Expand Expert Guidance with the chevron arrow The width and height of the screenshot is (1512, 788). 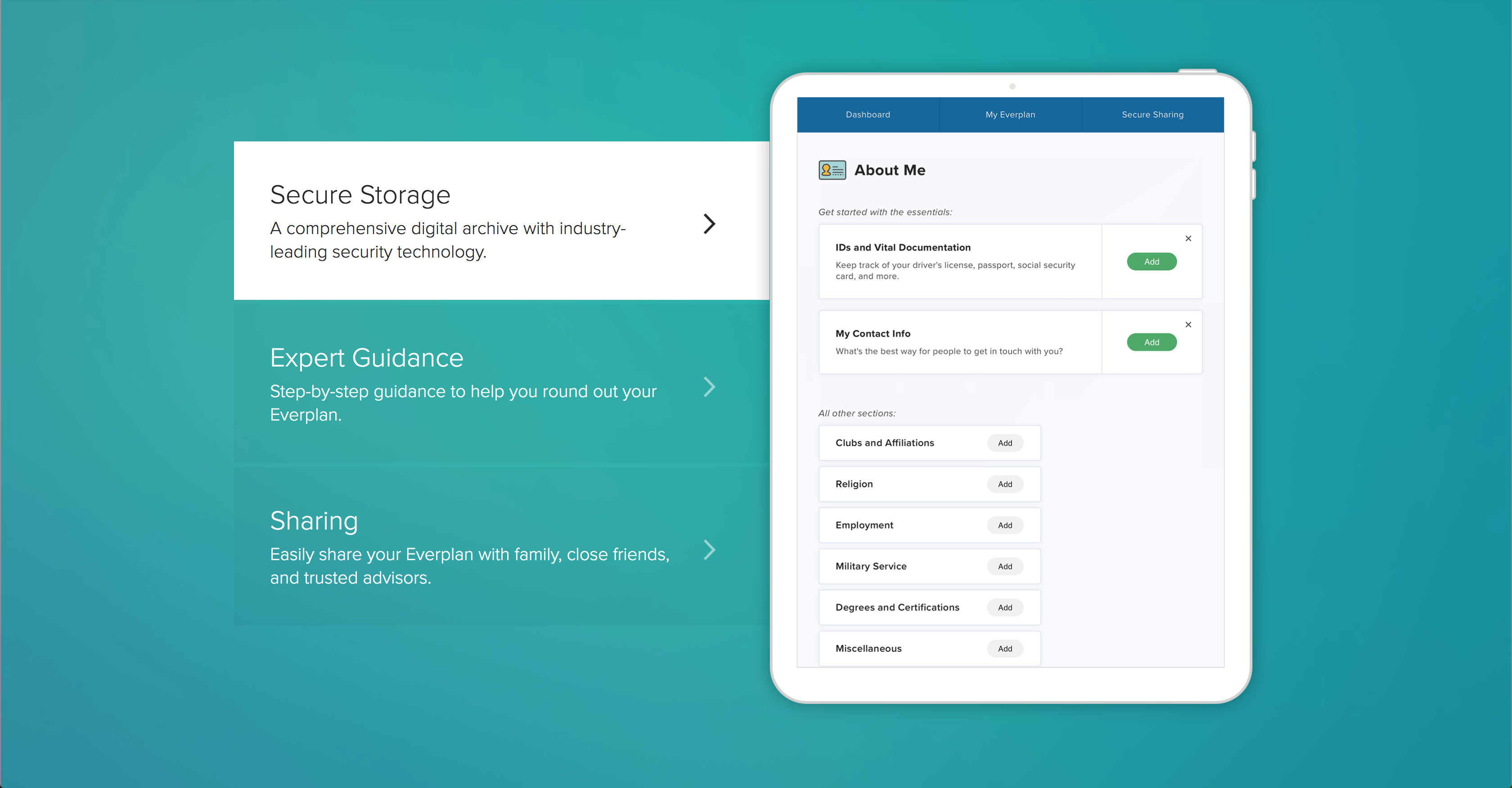[709, 387]
